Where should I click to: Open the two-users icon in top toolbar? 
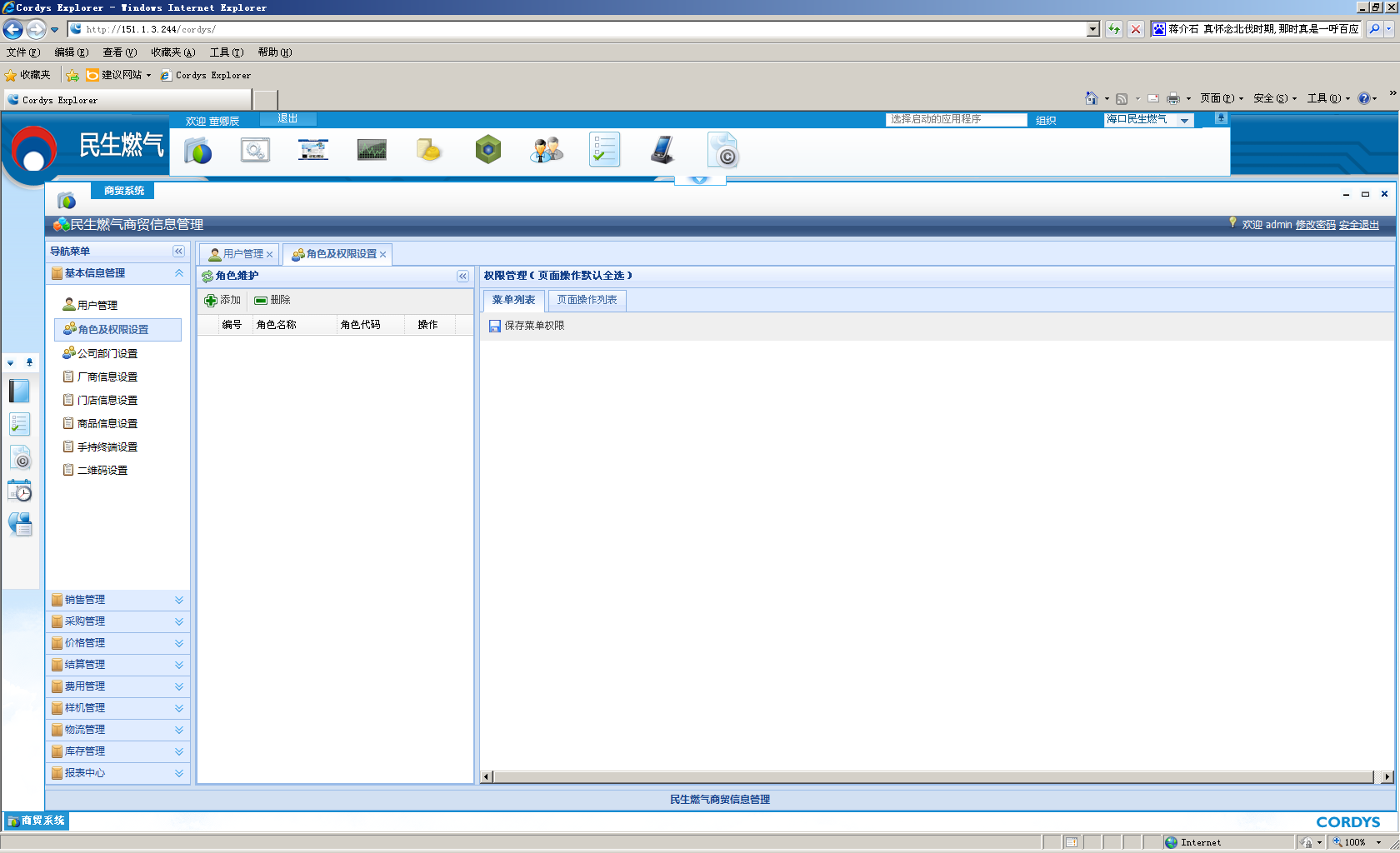point(547,151)
